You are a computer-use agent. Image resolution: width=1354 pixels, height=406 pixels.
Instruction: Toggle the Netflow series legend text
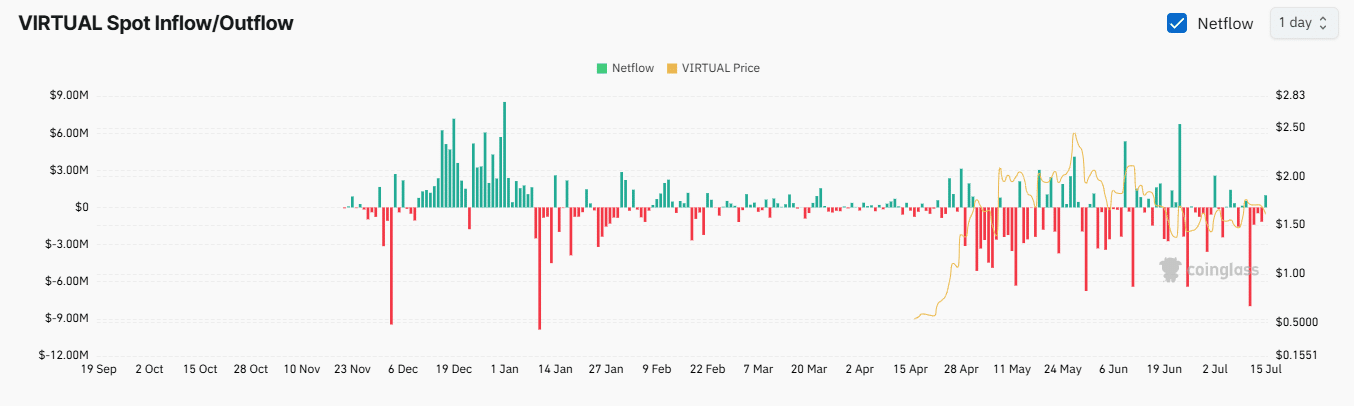[632, 68]
